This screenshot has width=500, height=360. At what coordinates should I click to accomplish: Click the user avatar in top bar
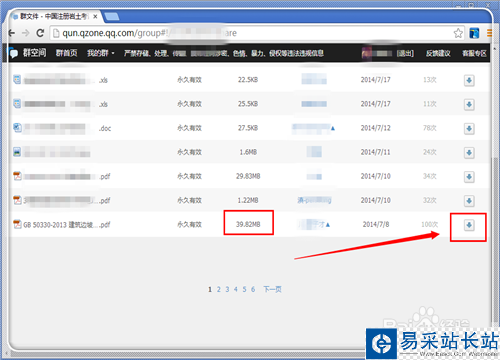(x=366, y=53)
